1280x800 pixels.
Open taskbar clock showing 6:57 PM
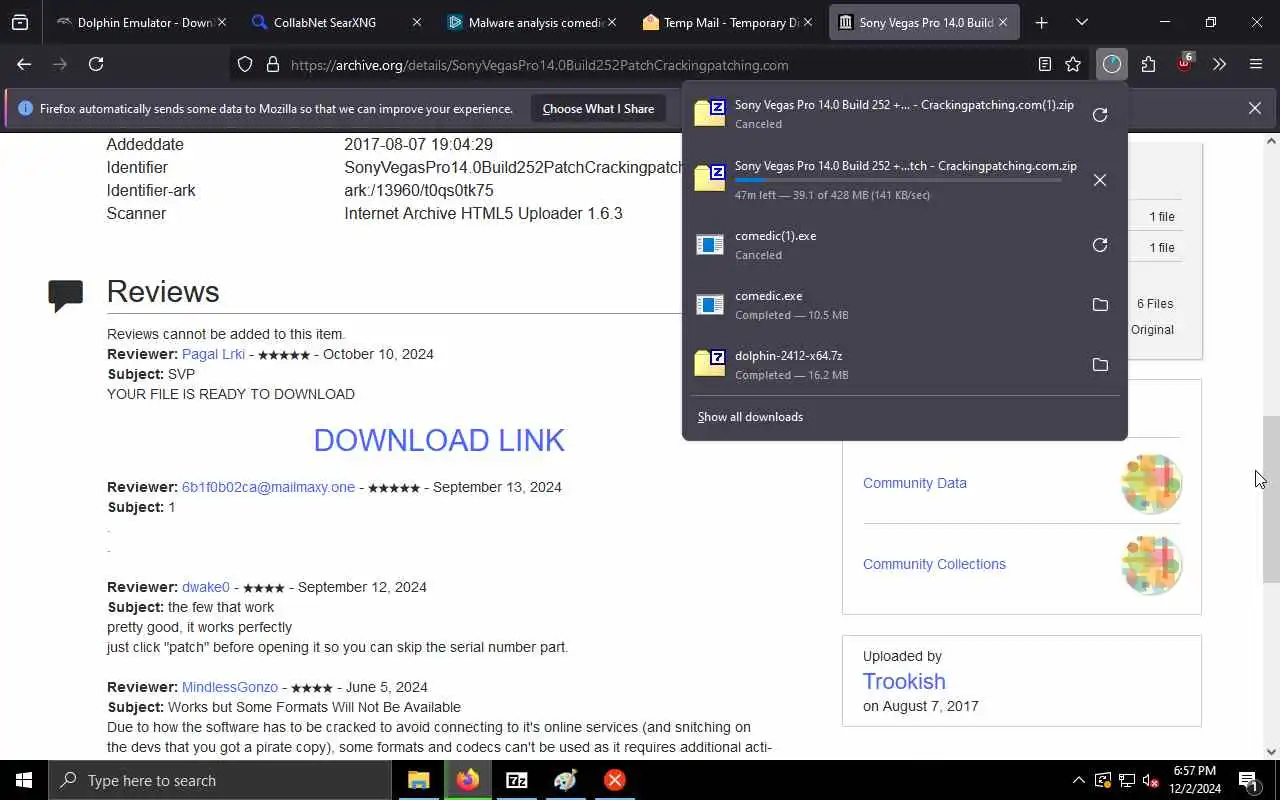pyautogui.click(x=1195, y=780)
